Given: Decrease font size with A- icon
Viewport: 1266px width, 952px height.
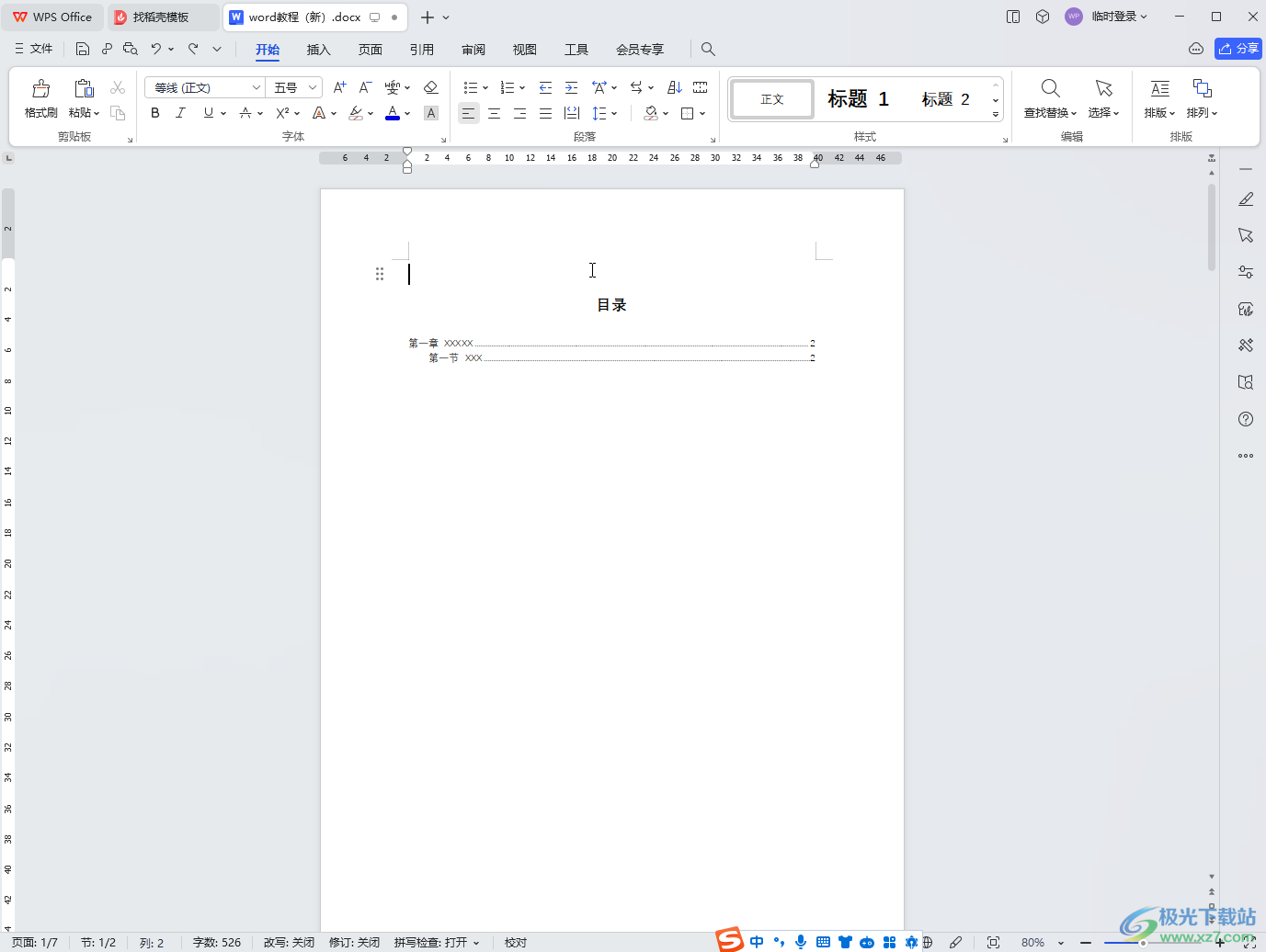Looking at the screenshot, I should (365, 87).
